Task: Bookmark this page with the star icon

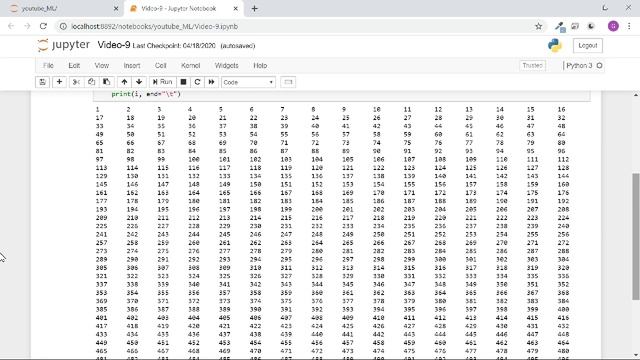Action: [538, 26]
